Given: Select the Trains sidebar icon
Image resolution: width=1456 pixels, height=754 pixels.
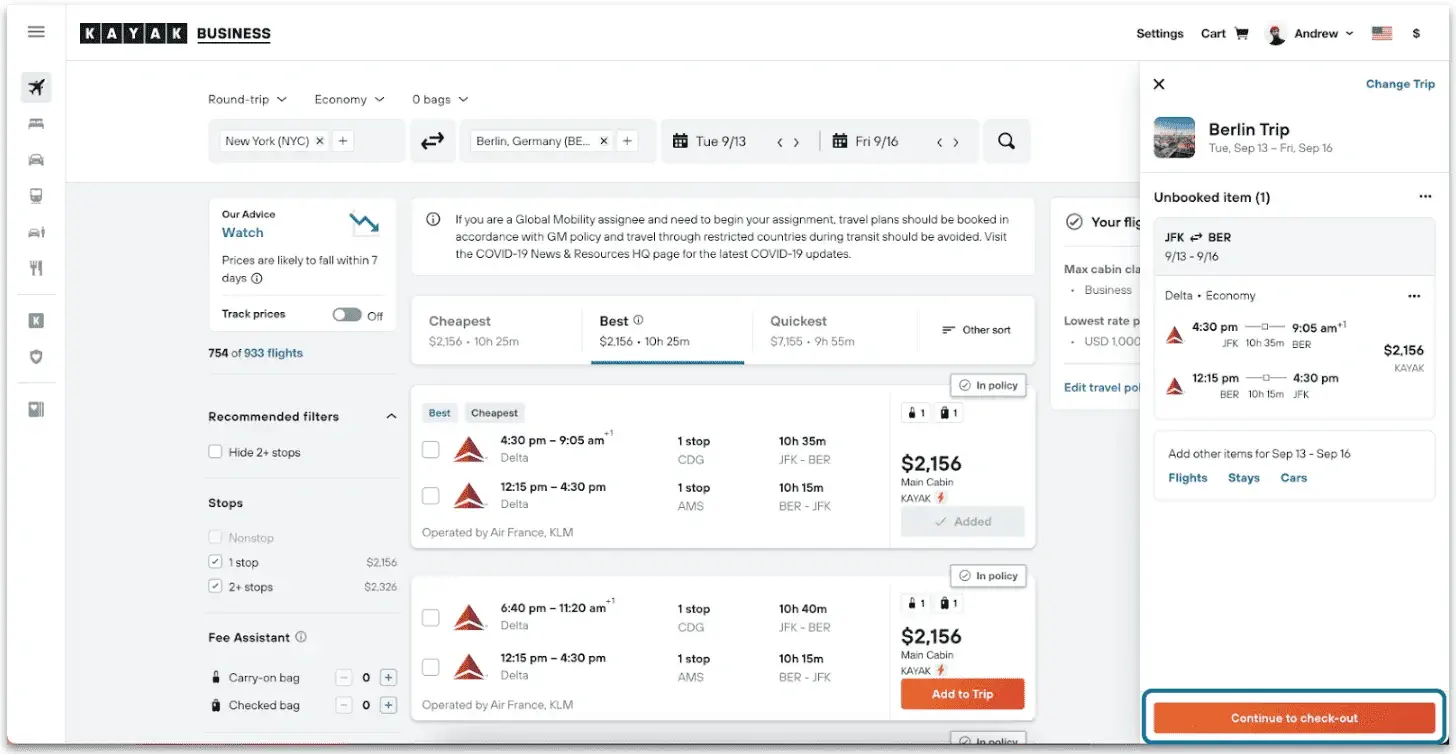Looking at the screenshot, I should tap(36, 196).
